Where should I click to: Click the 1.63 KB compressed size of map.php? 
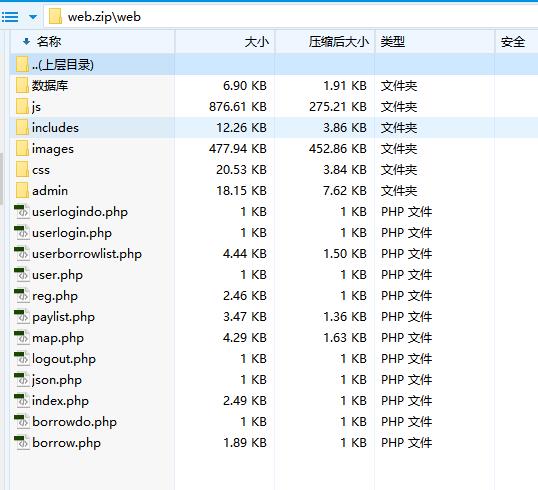[x=345, y=338]
